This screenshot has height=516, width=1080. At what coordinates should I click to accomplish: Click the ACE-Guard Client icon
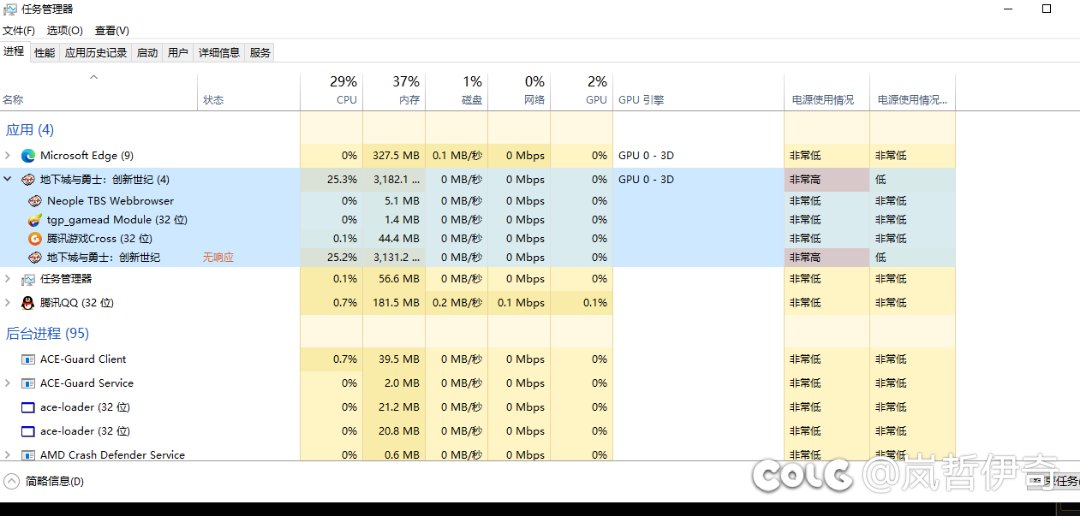[x=28, y=360]
